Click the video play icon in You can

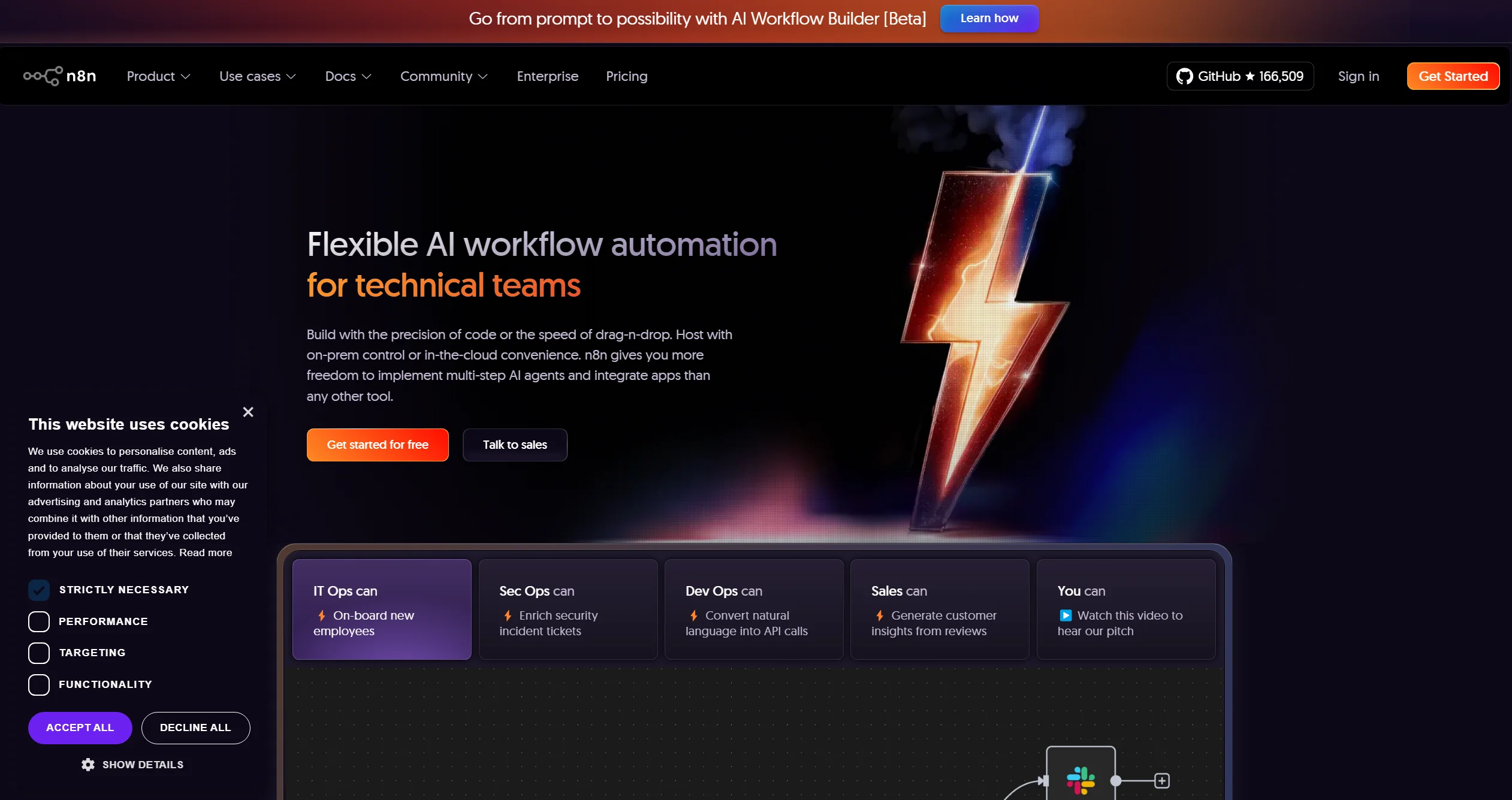pyautogui.click(x=1066, y=615)
